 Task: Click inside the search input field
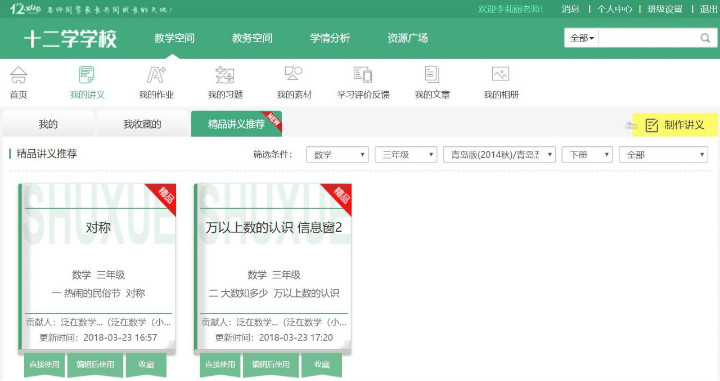tap(648, 38)
